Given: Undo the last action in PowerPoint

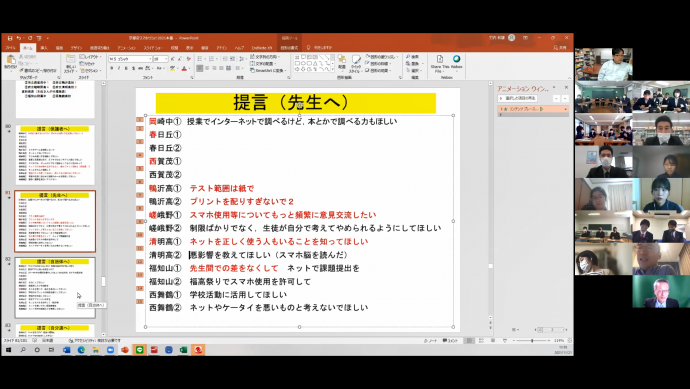Looking at the screenshot, I should tap(19, 38).
